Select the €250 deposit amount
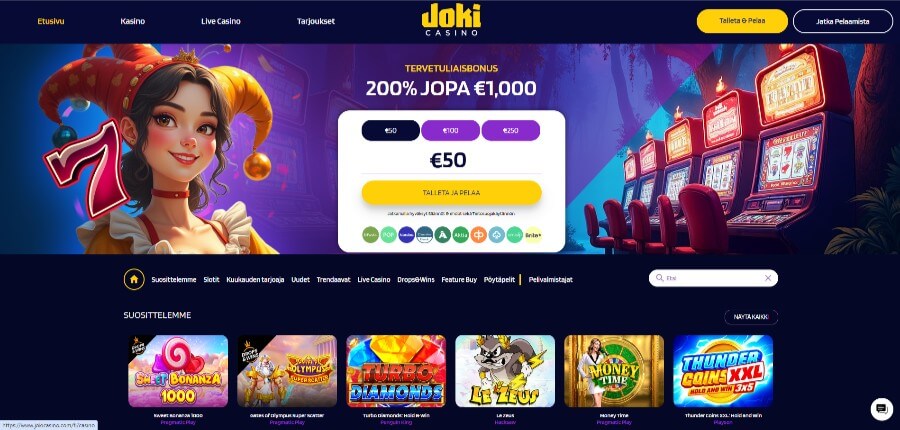The width and height of the screenshot is (900, 430). (x=510, y=130)
